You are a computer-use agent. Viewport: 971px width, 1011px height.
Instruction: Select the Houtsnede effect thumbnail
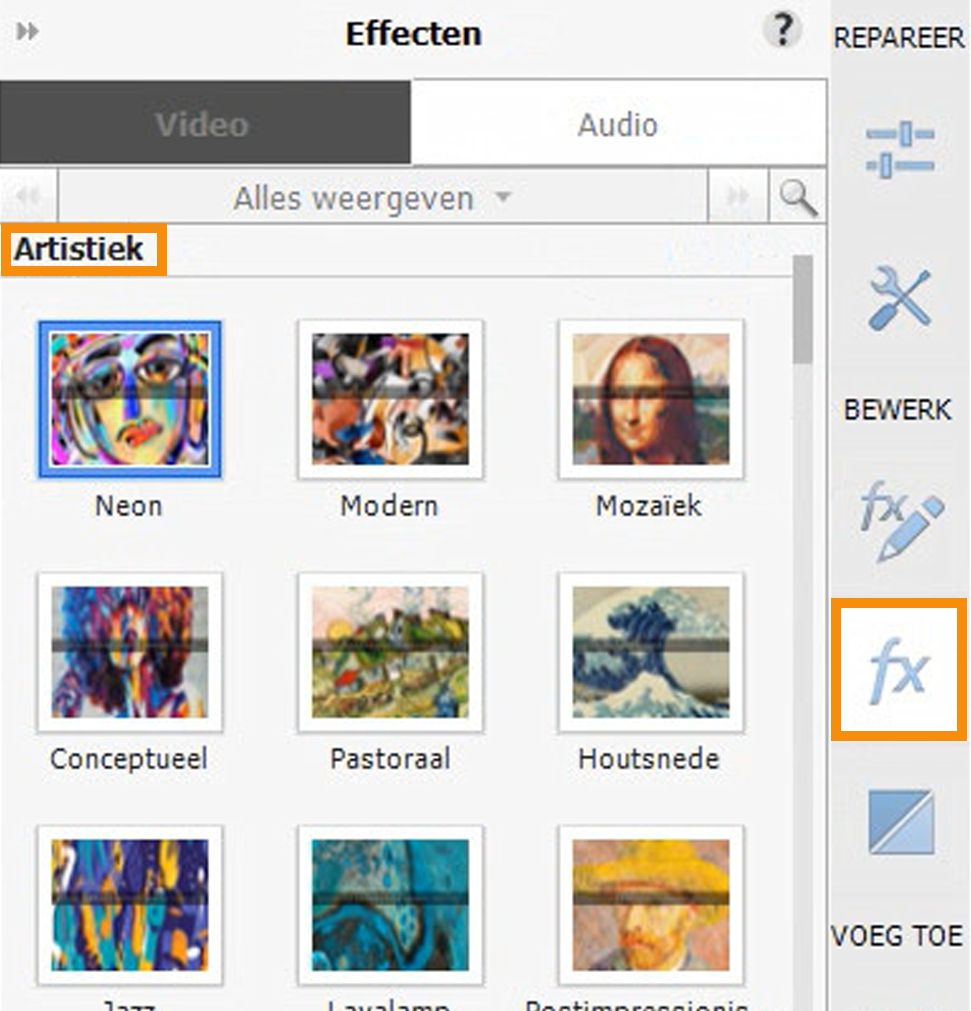coord(651,652)
